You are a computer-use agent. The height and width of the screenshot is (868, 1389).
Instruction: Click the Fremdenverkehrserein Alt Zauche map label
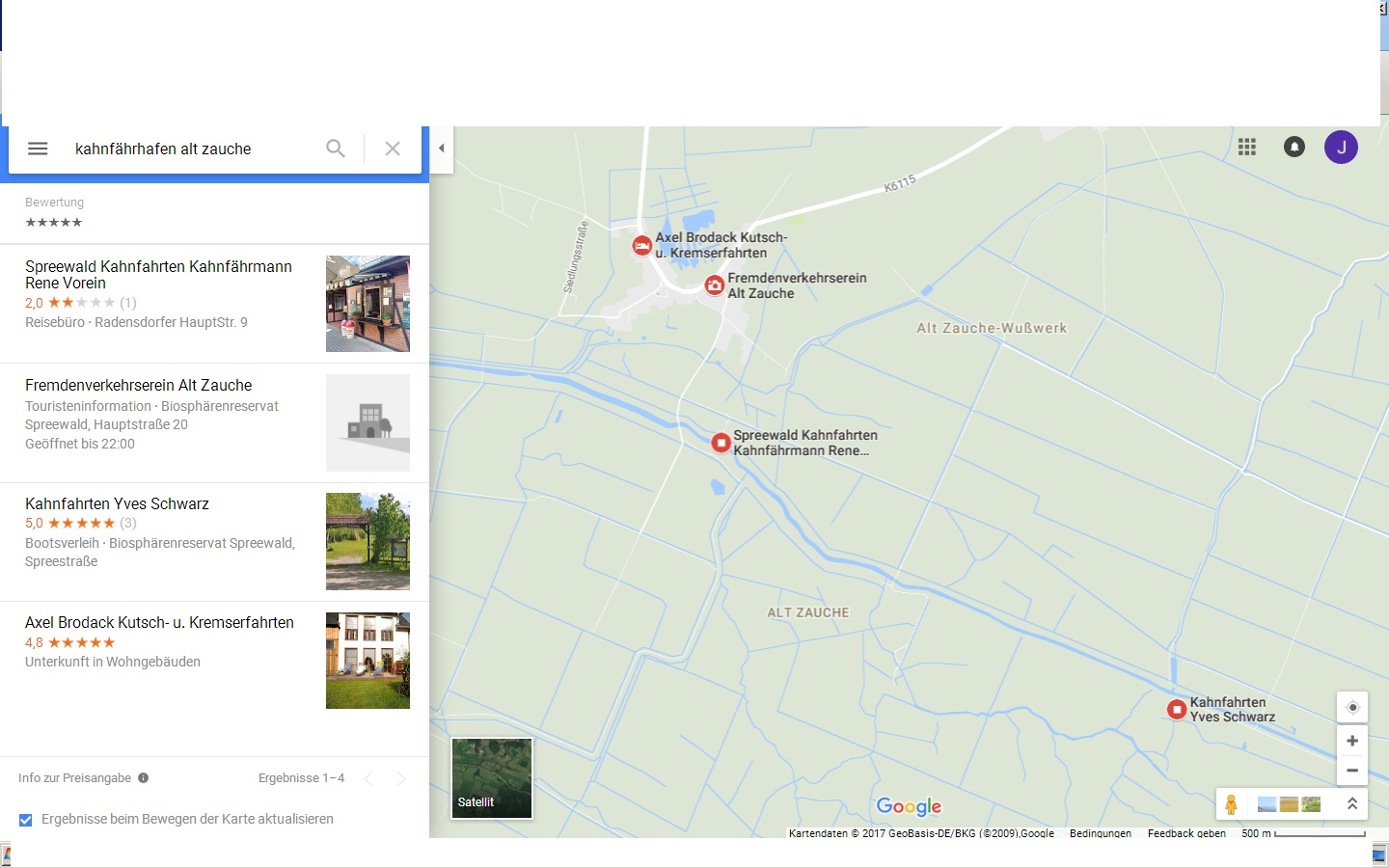coord(797,285)
